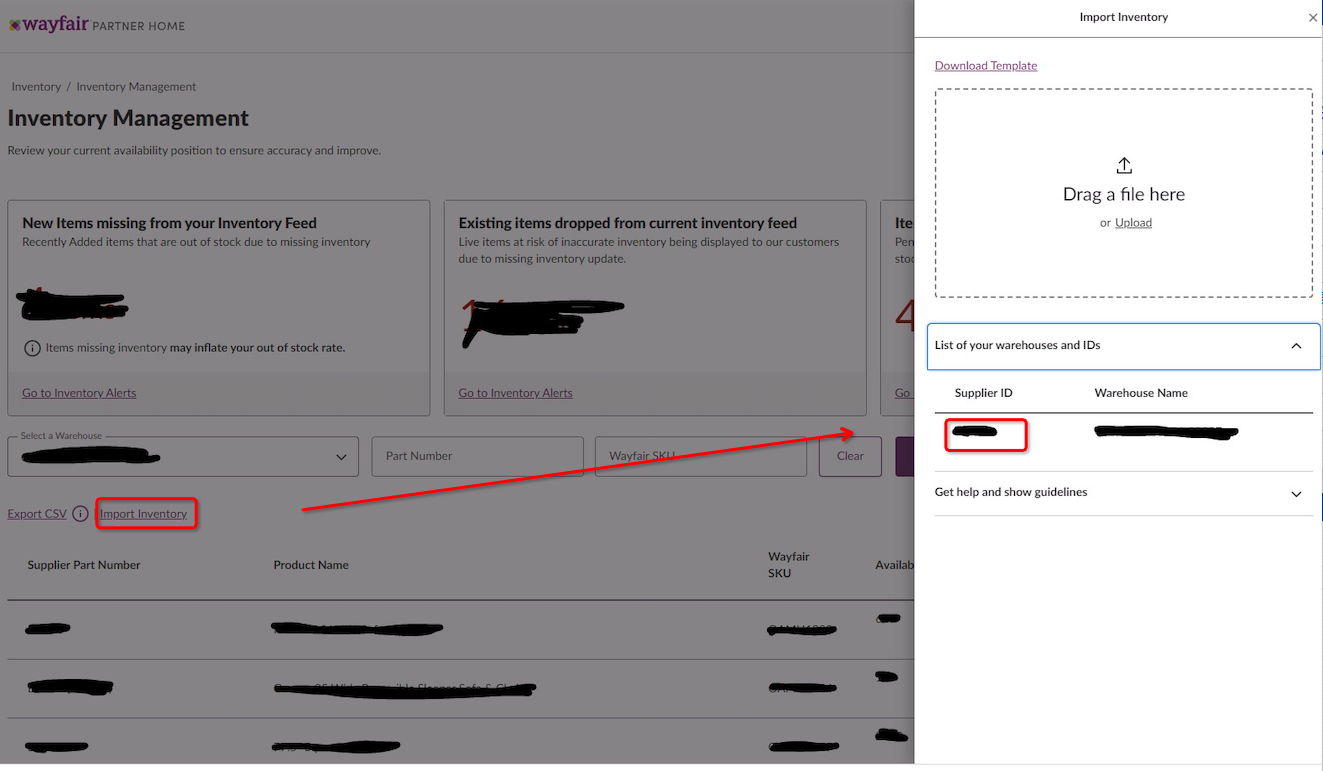Click the upload arrow icon in the drop zone

tap(1123, 165)
